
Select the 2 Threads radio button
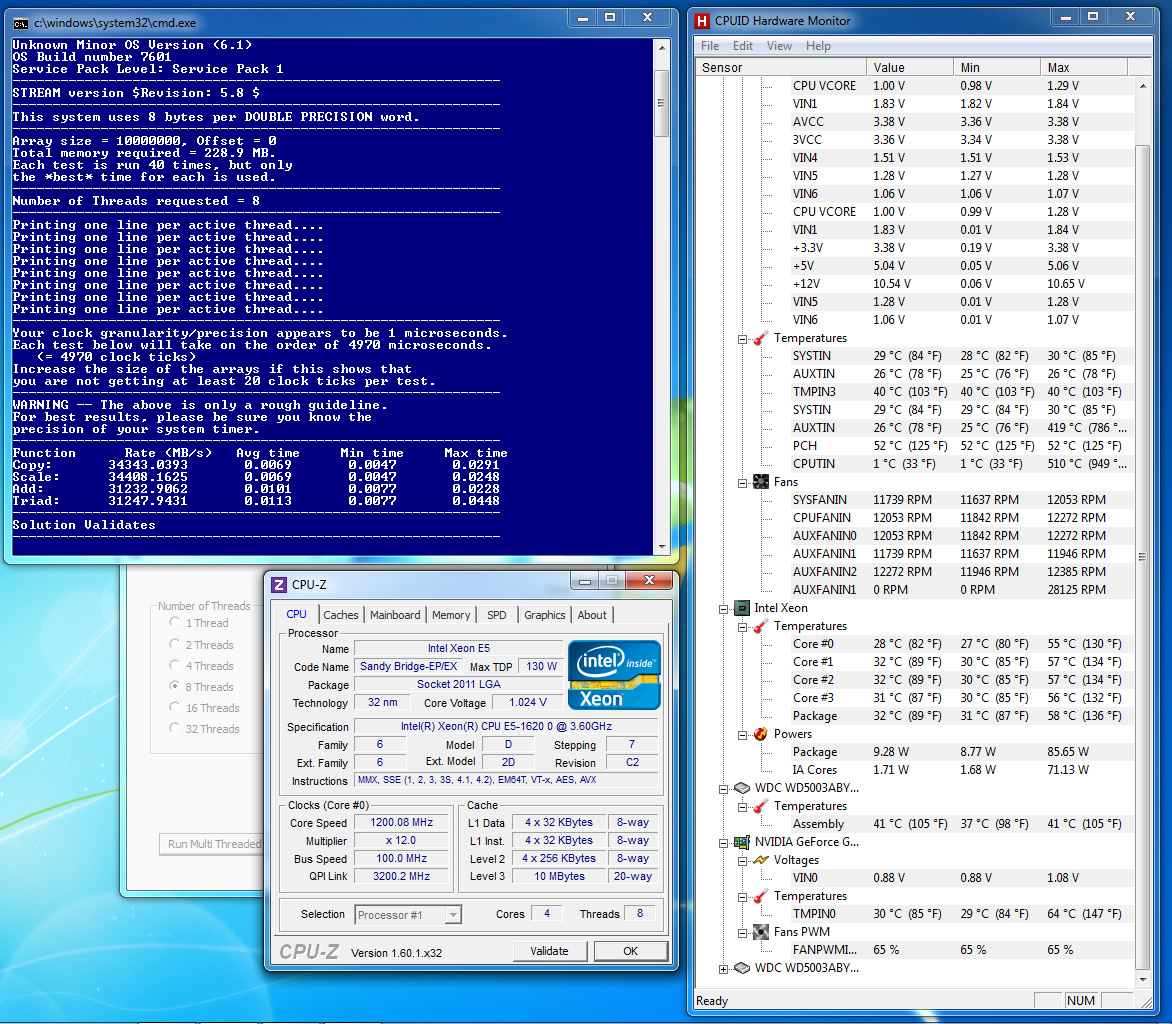coord(174,644)
